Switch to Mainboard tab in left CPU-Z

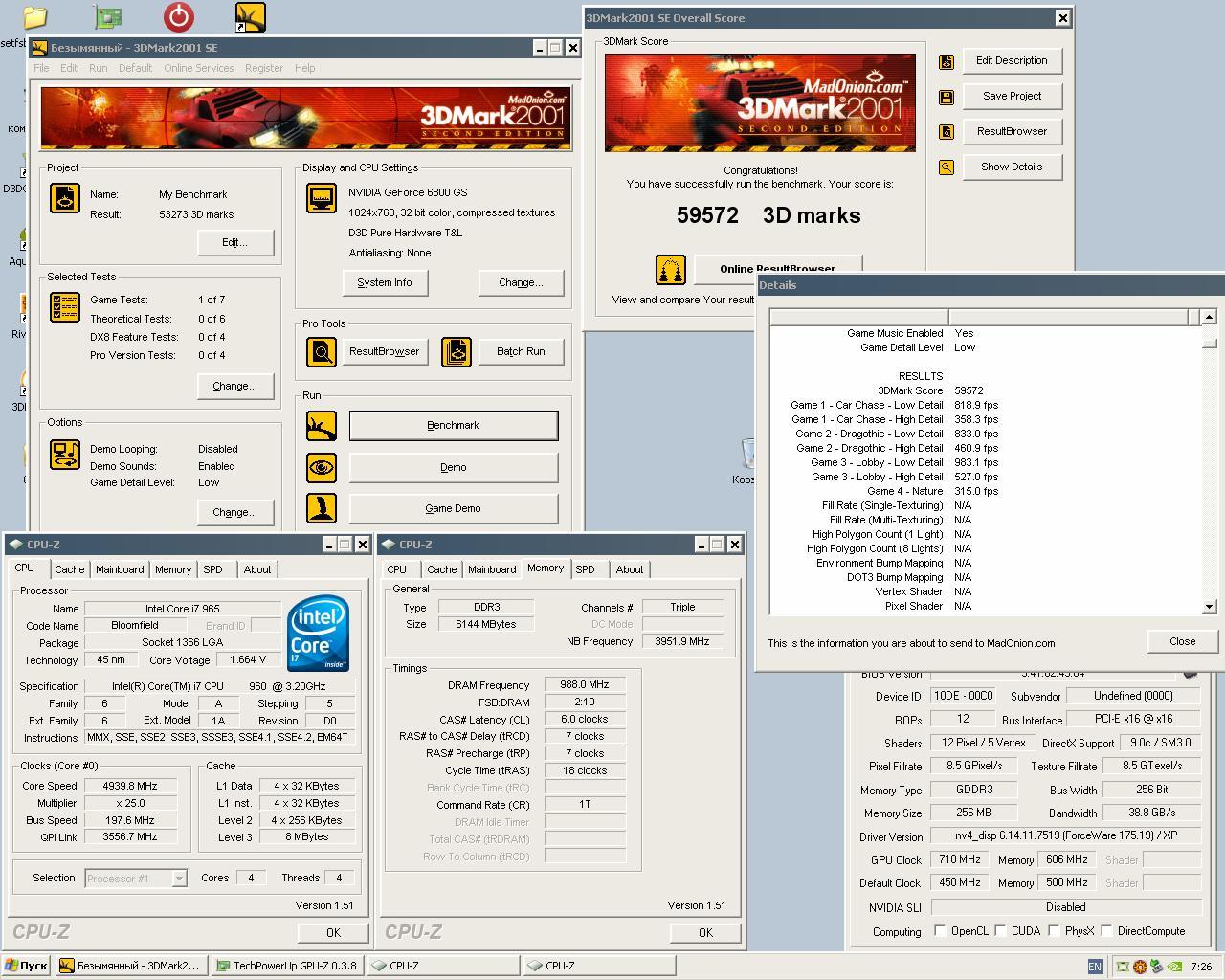120,569
